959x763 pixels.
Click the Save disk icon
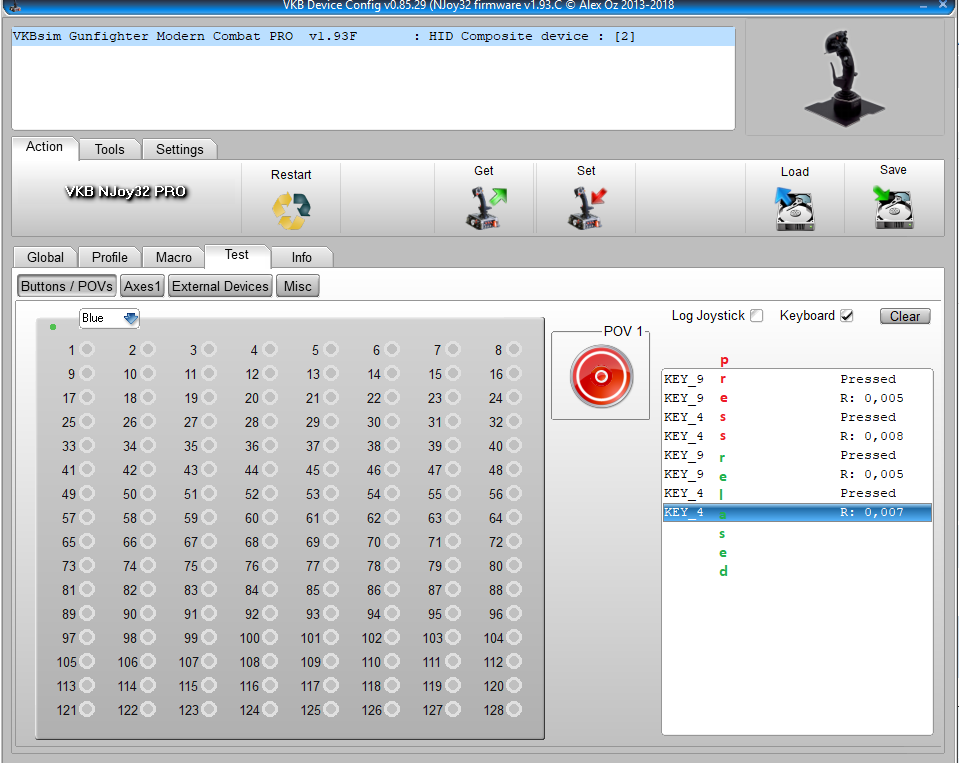click(893, 208)
